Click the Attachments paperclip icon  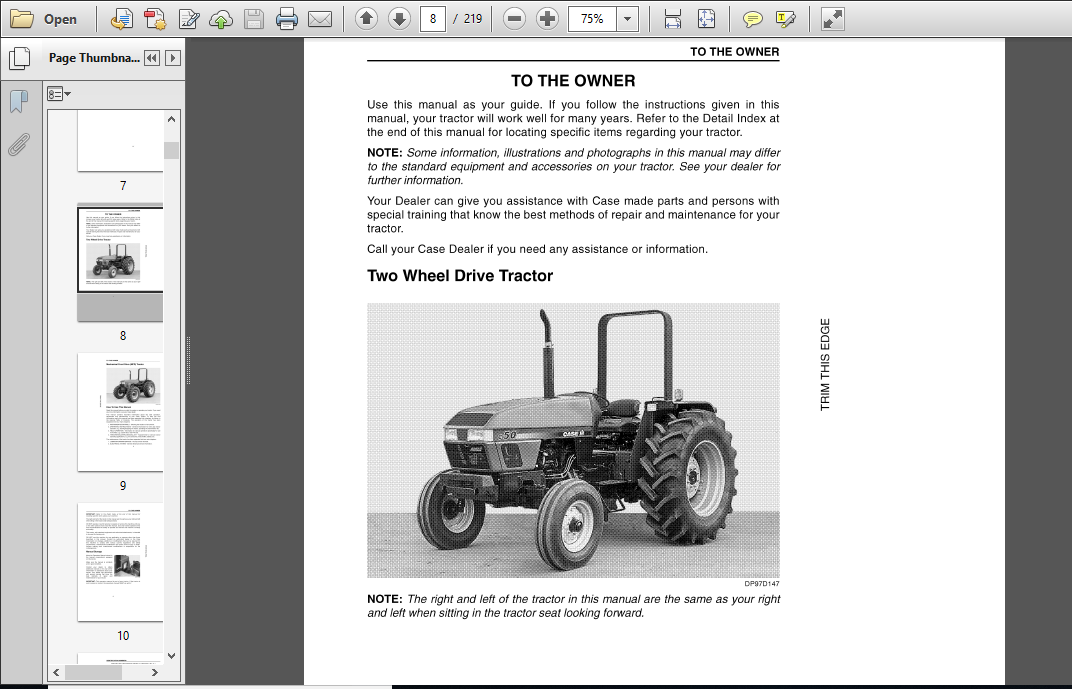tap(19, 144)
